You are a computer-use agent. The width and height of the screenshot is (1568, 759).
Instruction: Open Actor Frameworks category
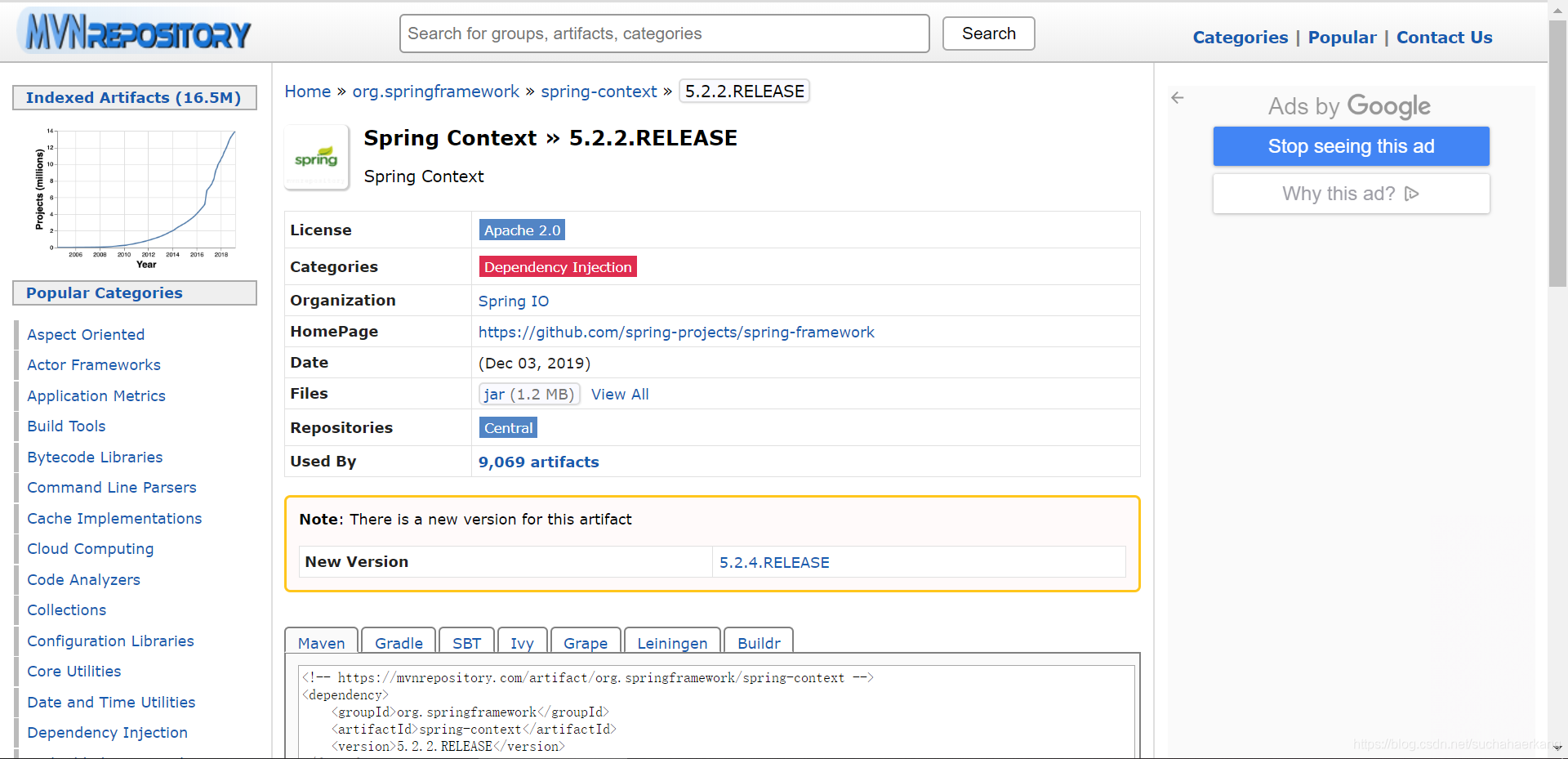click(x=94, y=364)
